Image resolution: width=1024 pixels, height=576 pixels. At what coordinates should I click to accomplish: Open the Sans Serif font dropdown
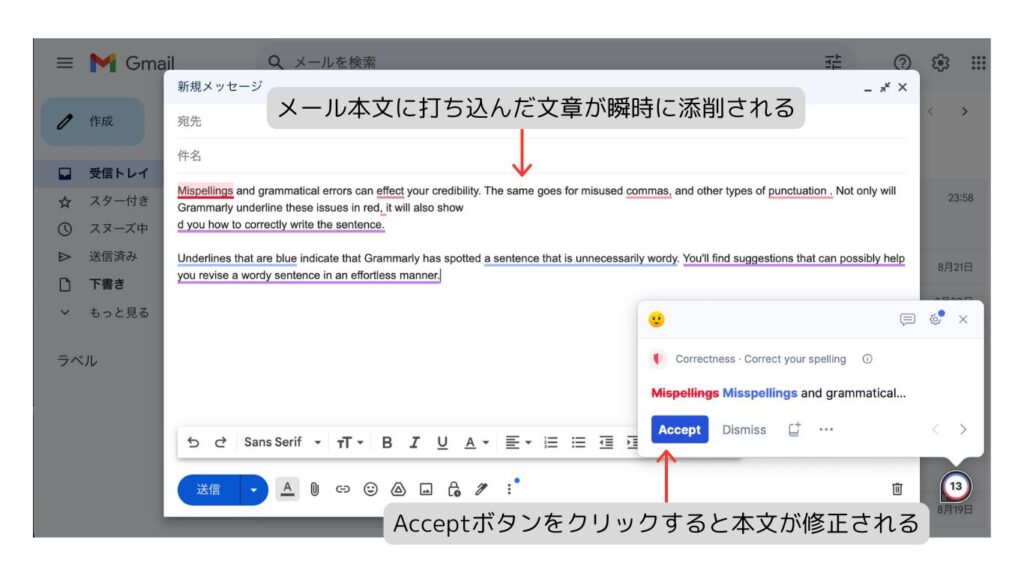click(282, 442)
